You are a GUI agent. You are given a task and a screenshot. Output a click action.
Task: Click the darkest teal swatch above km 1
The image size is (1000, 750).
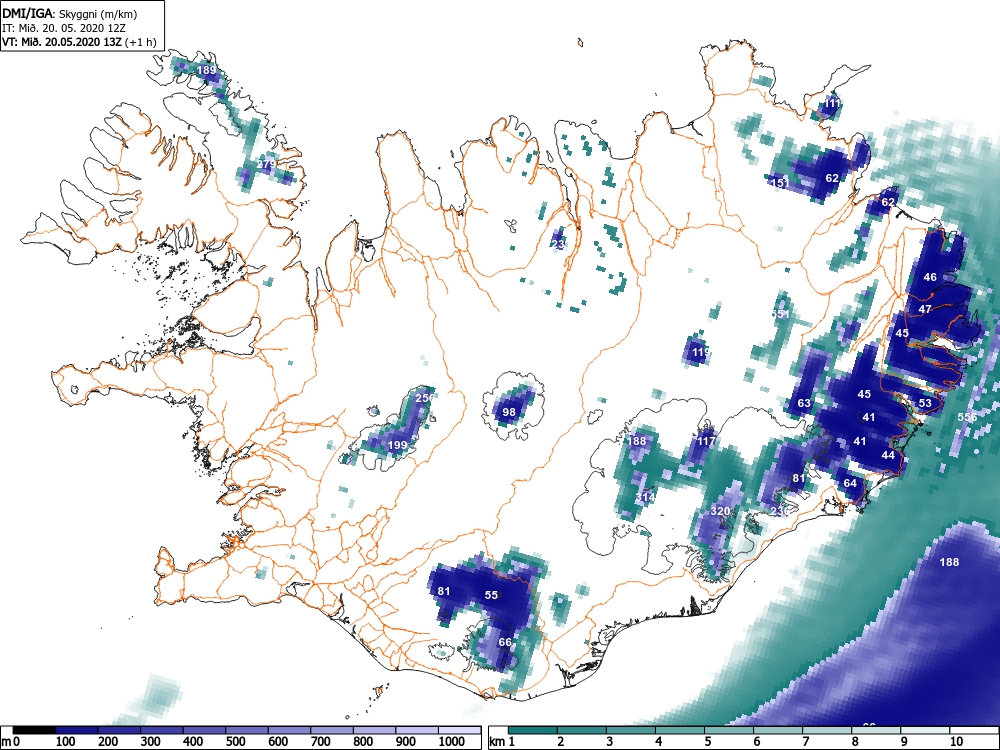(x=533, y=730)
